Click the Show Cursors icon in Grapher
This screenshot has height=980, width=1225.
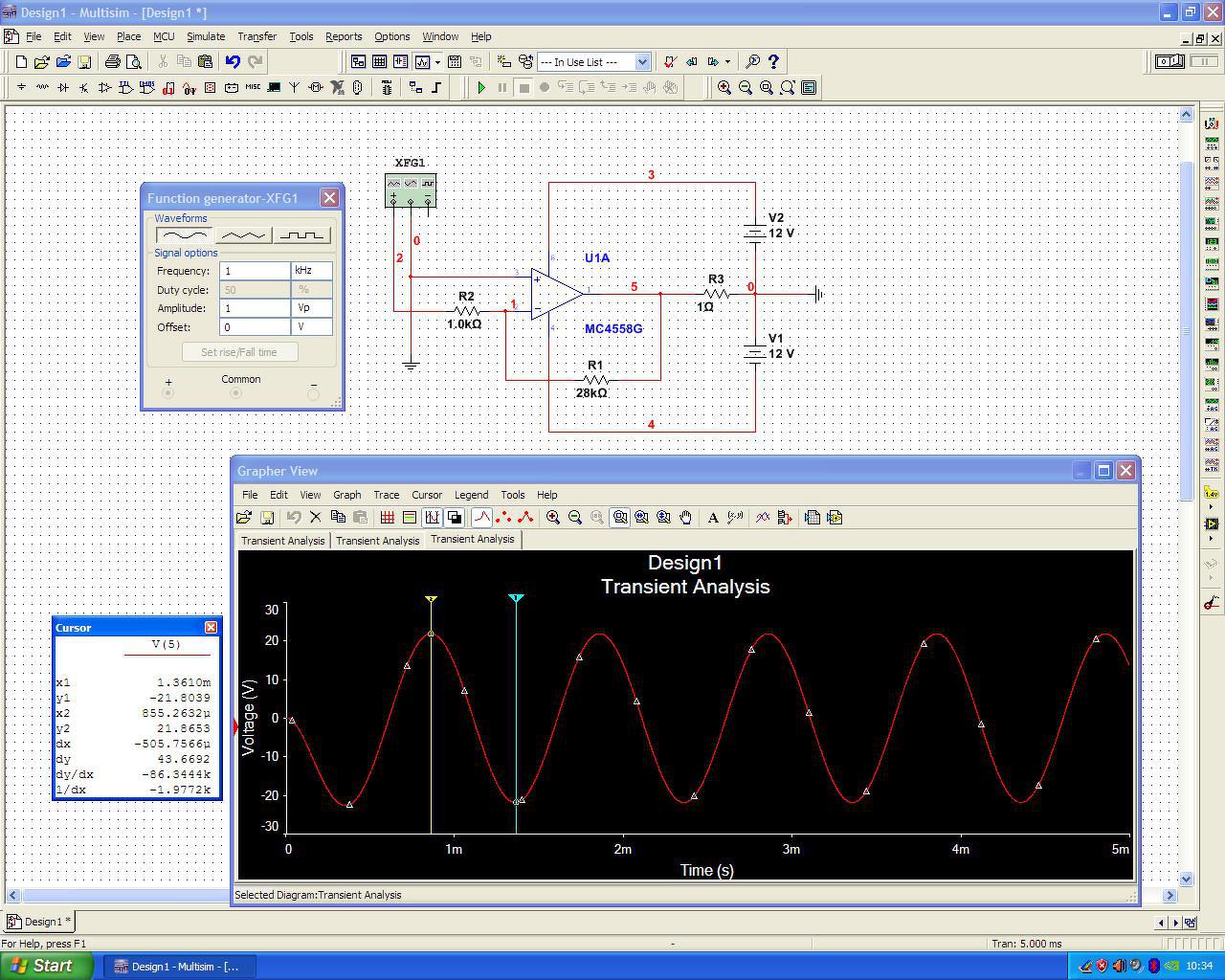coord(432,518)
